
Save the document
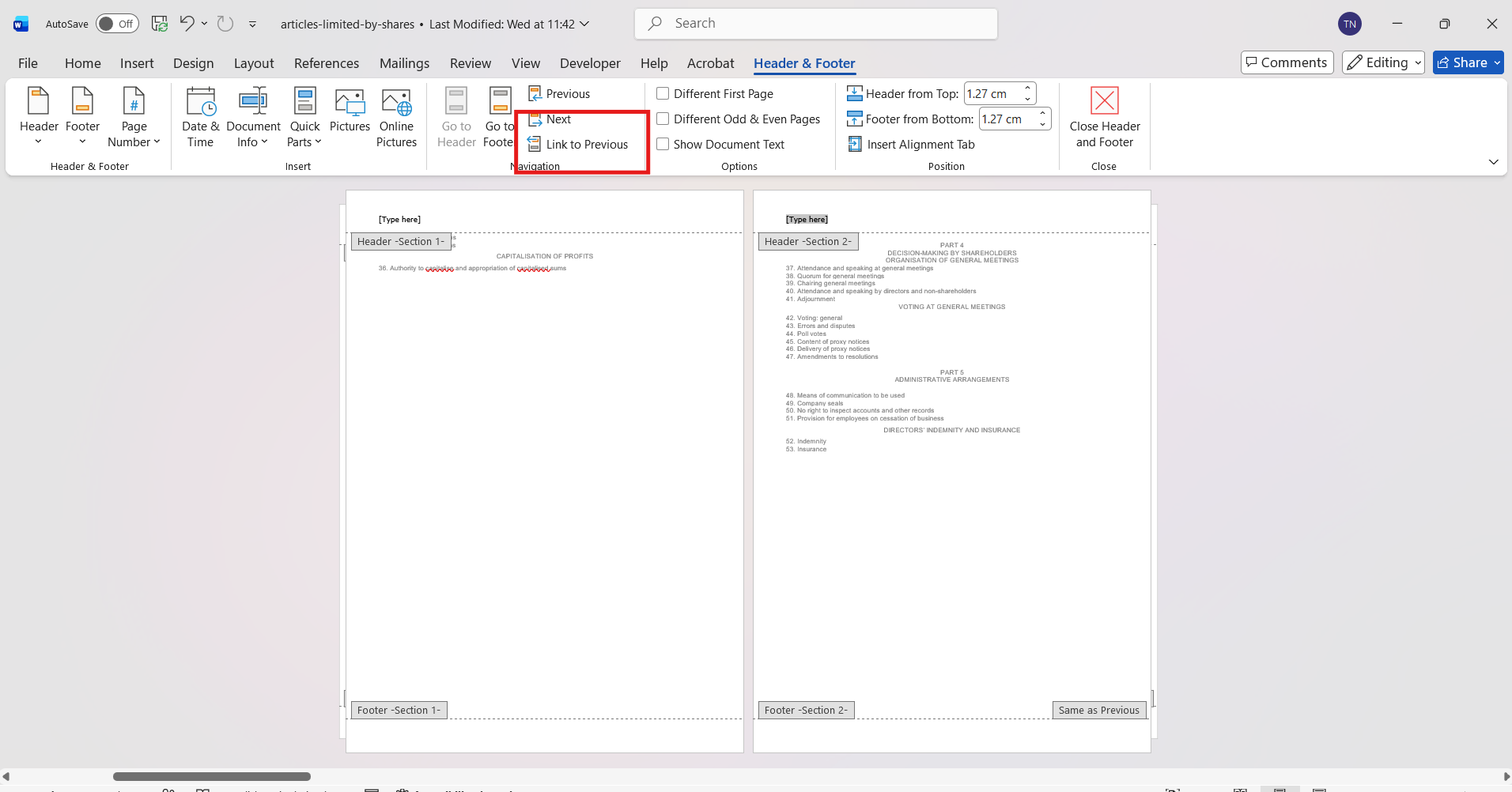click(160, 24)
